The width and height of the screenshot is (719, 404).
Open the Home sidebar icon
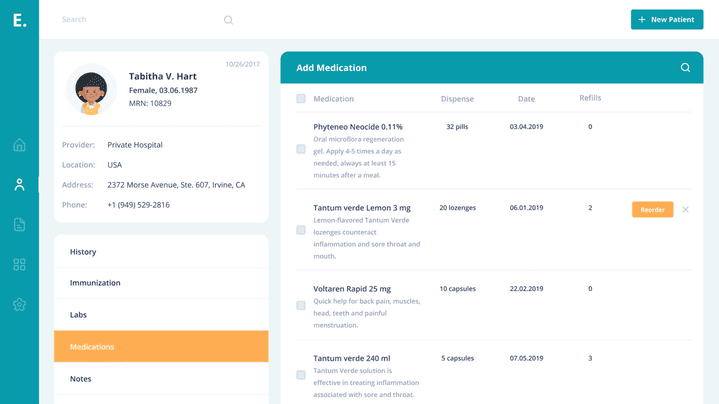coord(19,145)
